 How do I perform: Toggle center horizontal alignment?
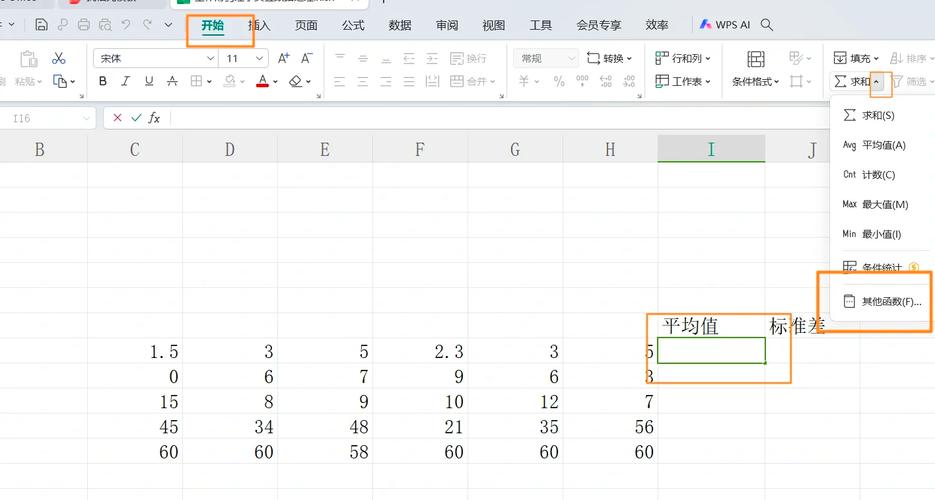(363, 81)
